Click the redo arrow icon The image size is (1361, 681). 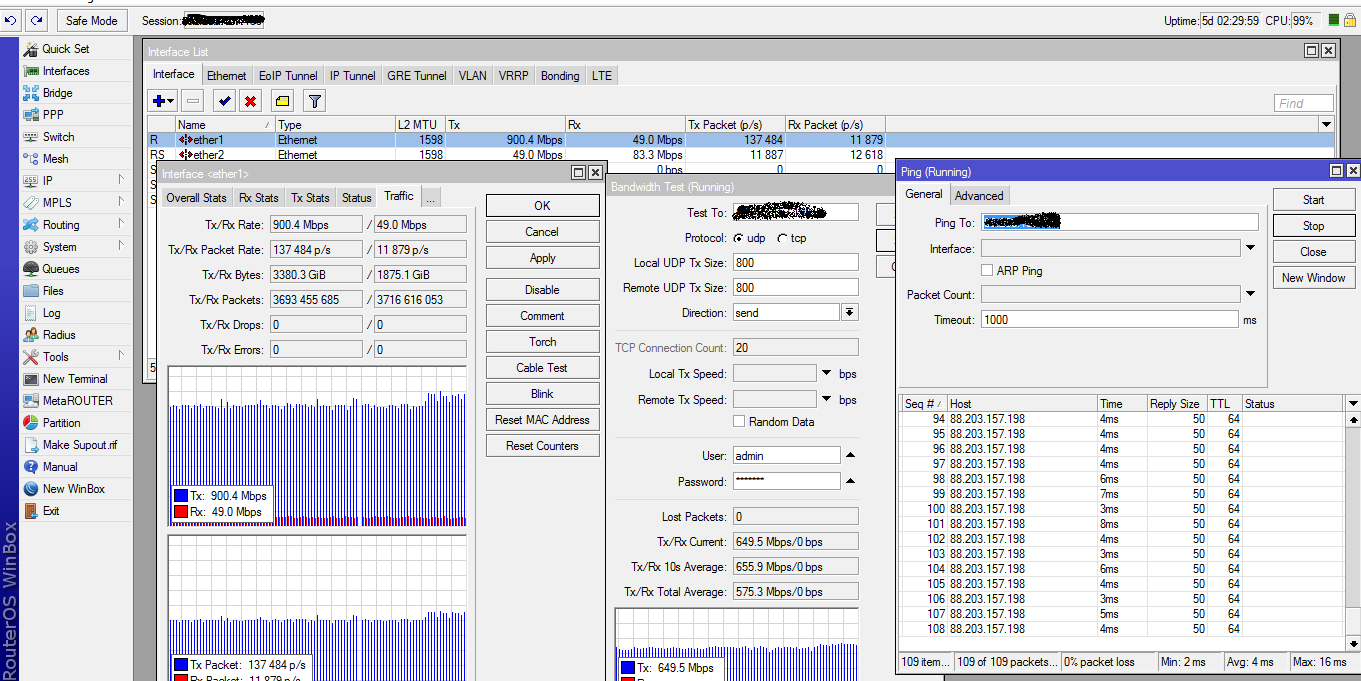tap(36, 20)
